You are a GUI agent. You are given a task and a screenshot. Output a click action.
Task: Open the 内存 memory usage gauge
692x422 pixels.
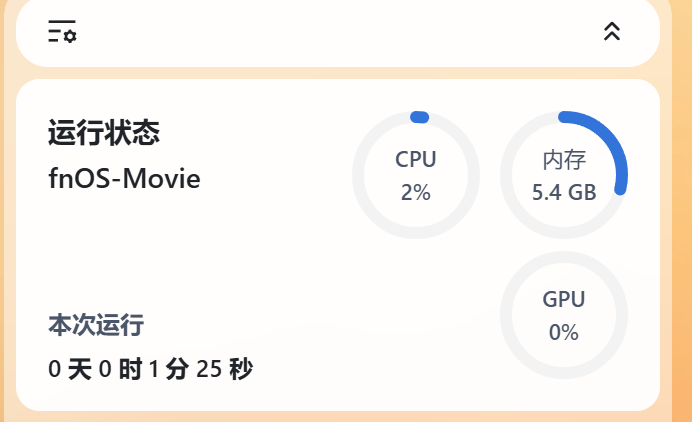coord(564,175)
